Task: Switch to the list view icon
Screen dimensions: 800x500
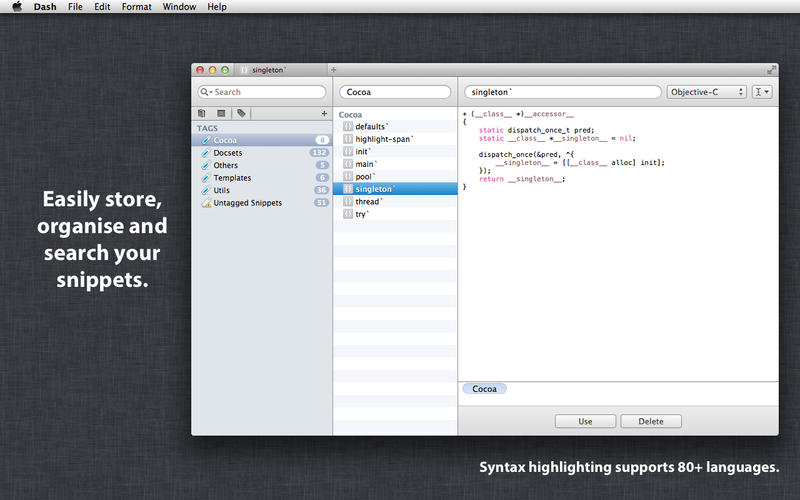Action: click(221, 113)
